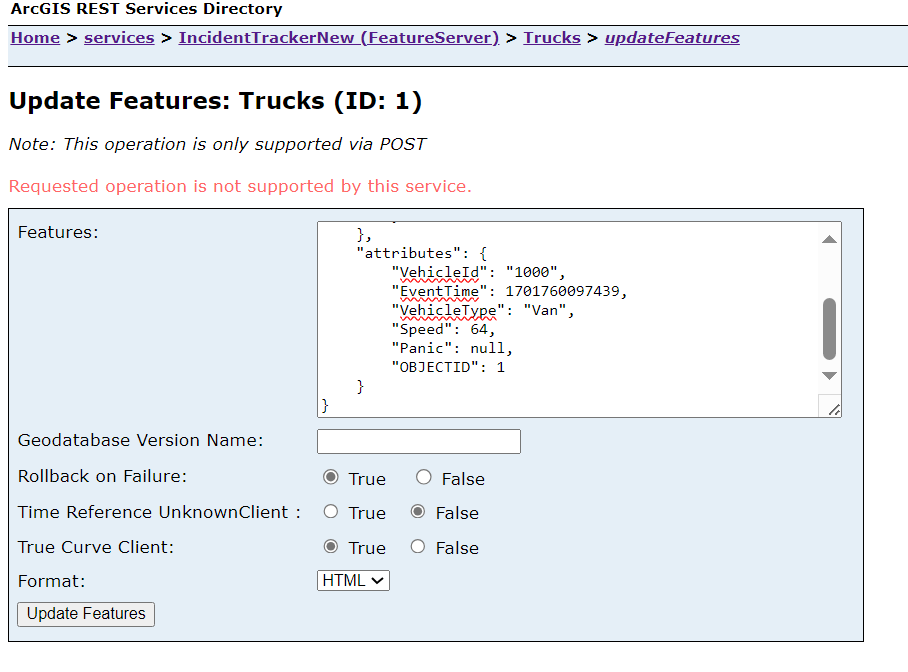Click the "VehicleType": "Van" line

pyautogui.click(x=483, y=311)
